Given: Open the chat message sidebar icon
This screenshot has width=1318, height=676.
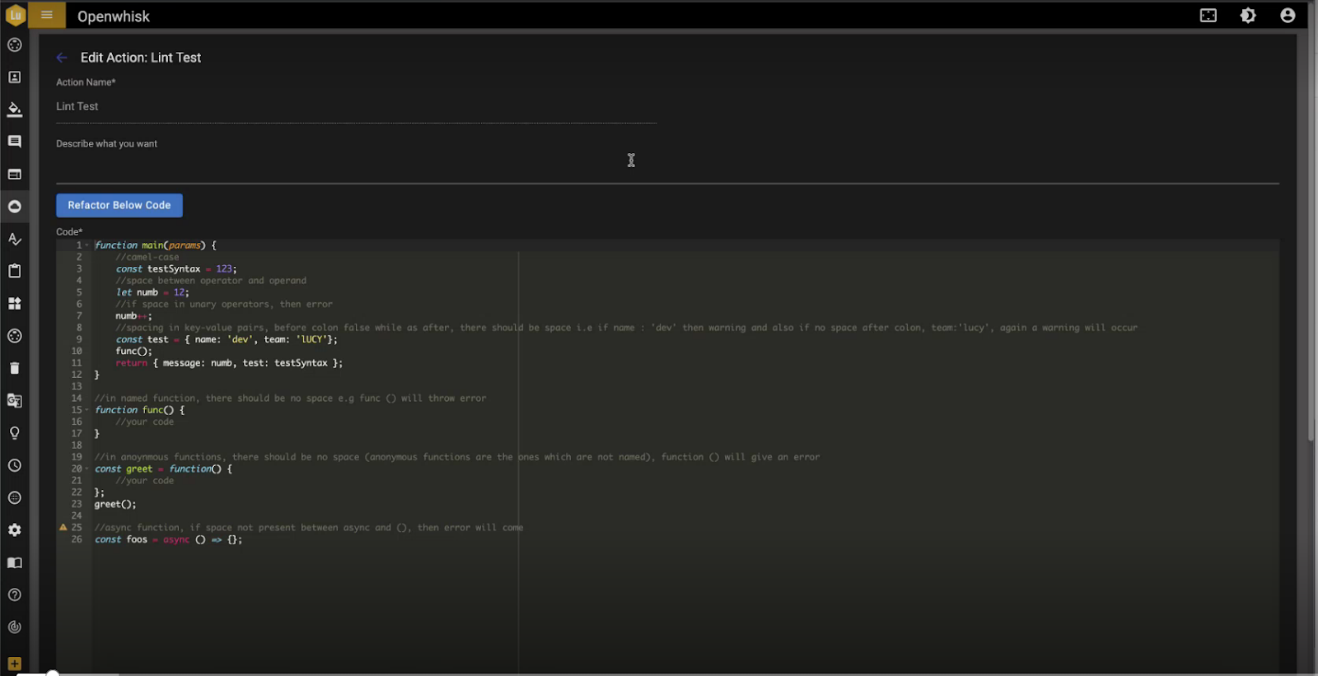Looking at the screenshot, I should coord(15,142).
